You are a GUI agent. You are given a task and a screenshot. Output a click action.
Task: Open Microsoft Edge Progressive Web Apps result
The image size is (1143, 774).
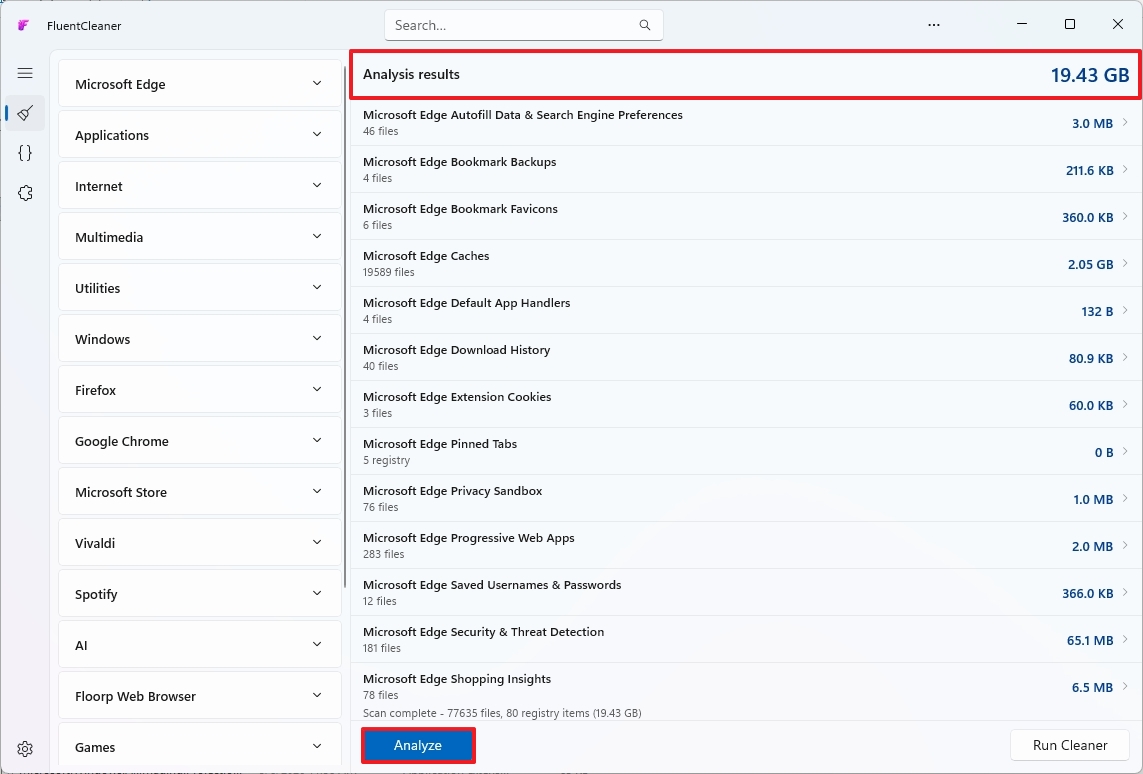pos(745,545)
